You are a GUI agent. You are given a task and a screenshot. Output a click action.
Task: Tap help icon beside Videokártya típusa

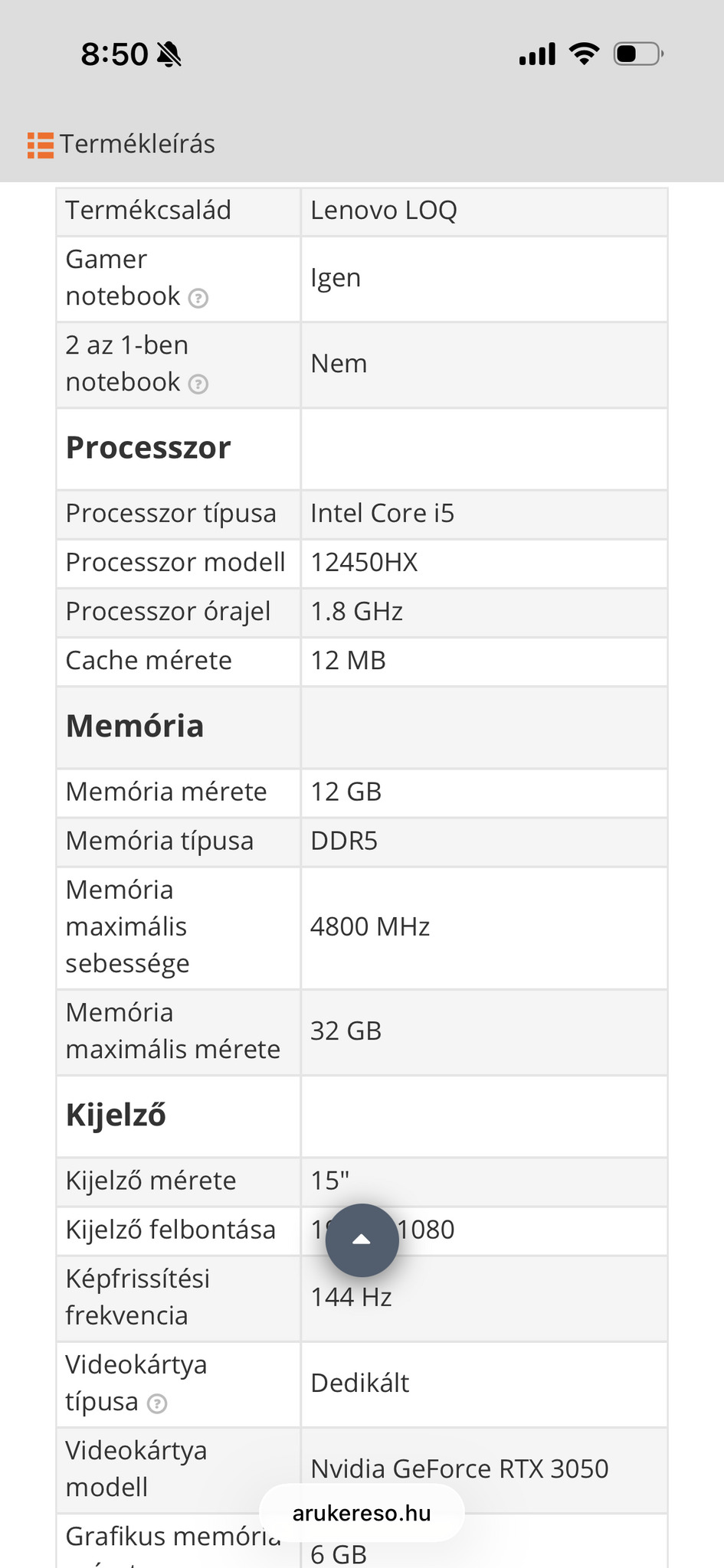tap(157, 1403)
